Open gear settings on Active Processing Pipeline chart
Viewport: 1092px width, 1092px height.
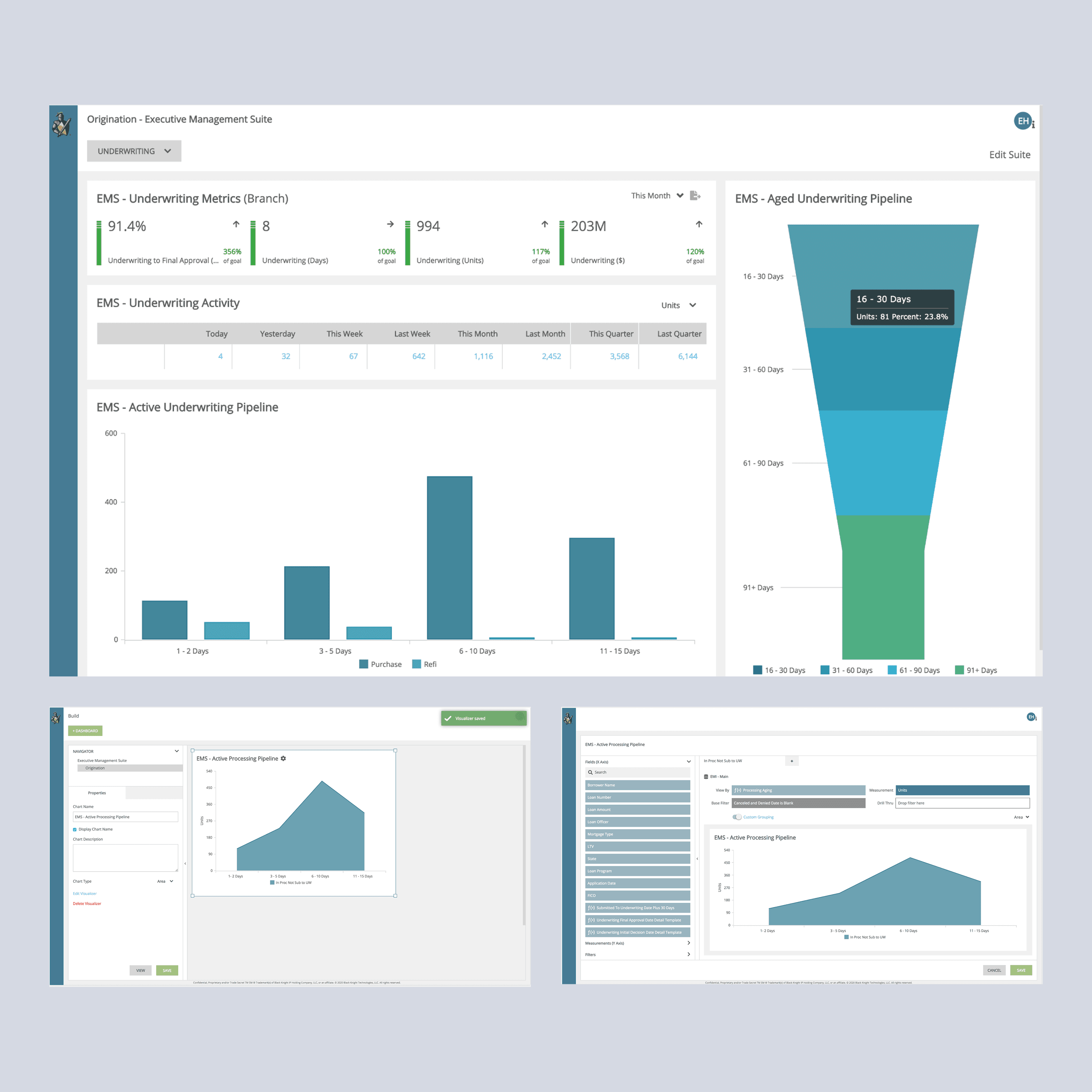pos(283,758)
